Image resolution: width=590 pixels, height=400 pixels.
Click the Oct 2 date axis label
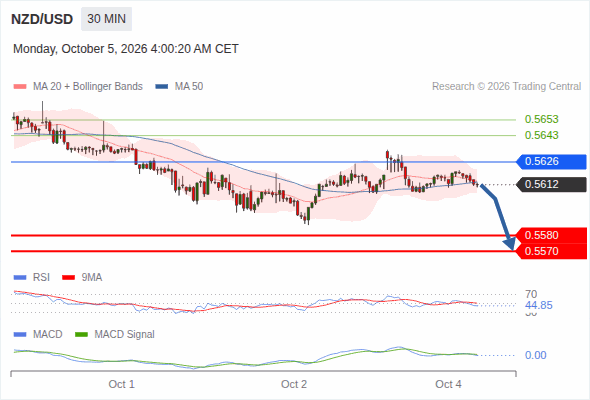pyautogui.click(x=293, y=384)
